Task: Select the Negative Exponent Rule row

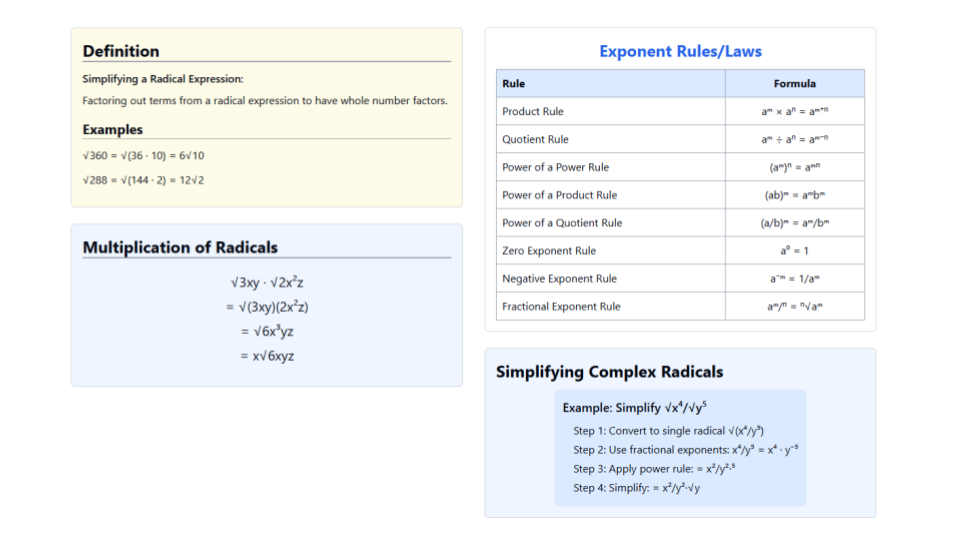Action: click(x=680, y=279)
